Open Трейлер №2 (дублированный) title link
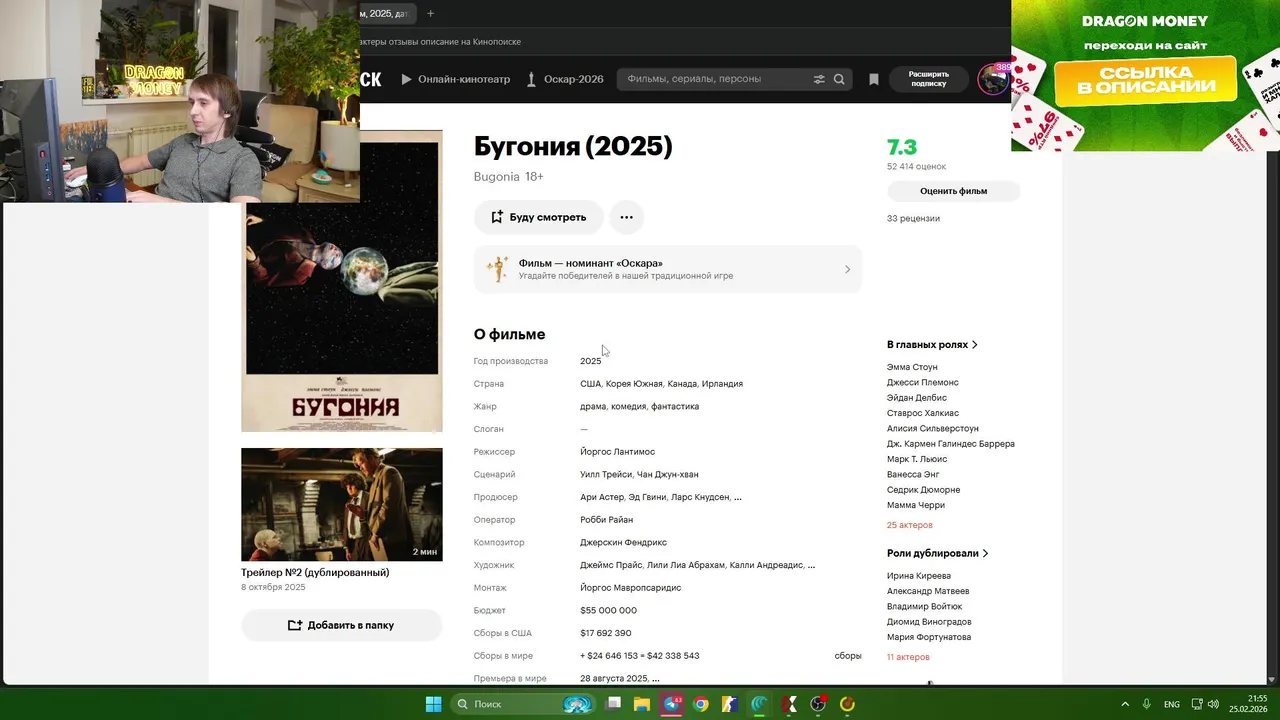This screenshot has height=720, width=1280. tap(315, 573)
